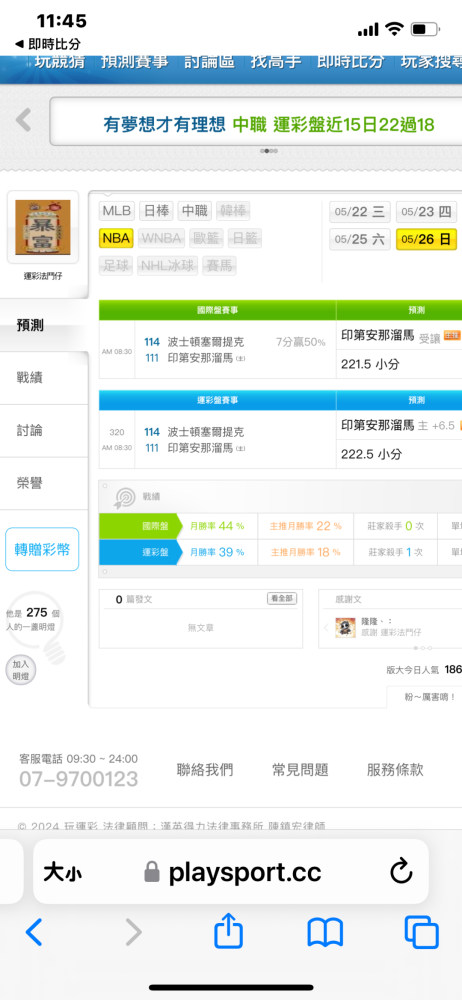Screen dimensions: 462x1000
Task: Tap the thank-you post avatar thumbnail
Action: pos(345,627)
